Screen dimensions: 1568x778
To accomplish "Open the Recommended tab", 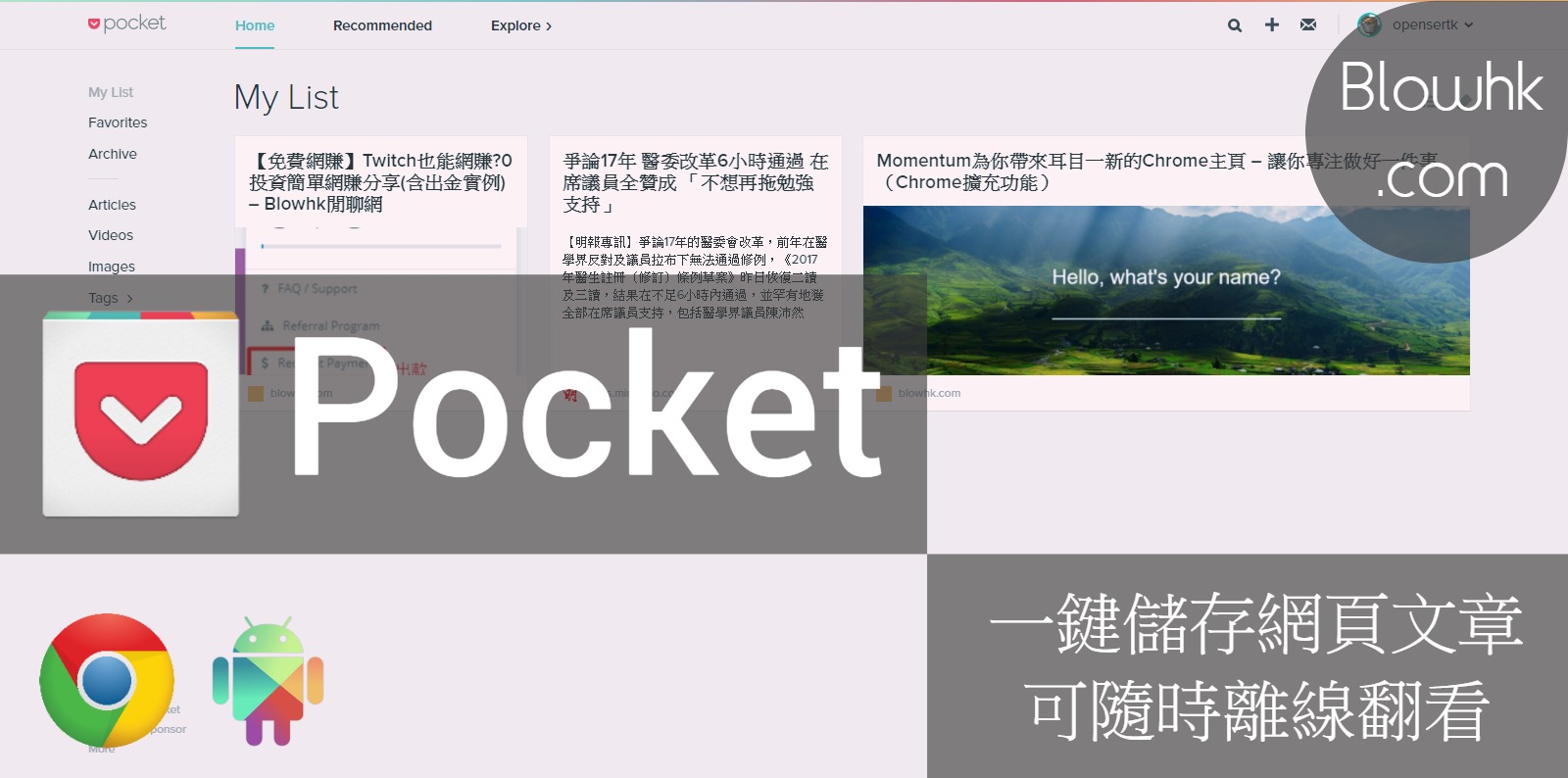I will (382, 25).
